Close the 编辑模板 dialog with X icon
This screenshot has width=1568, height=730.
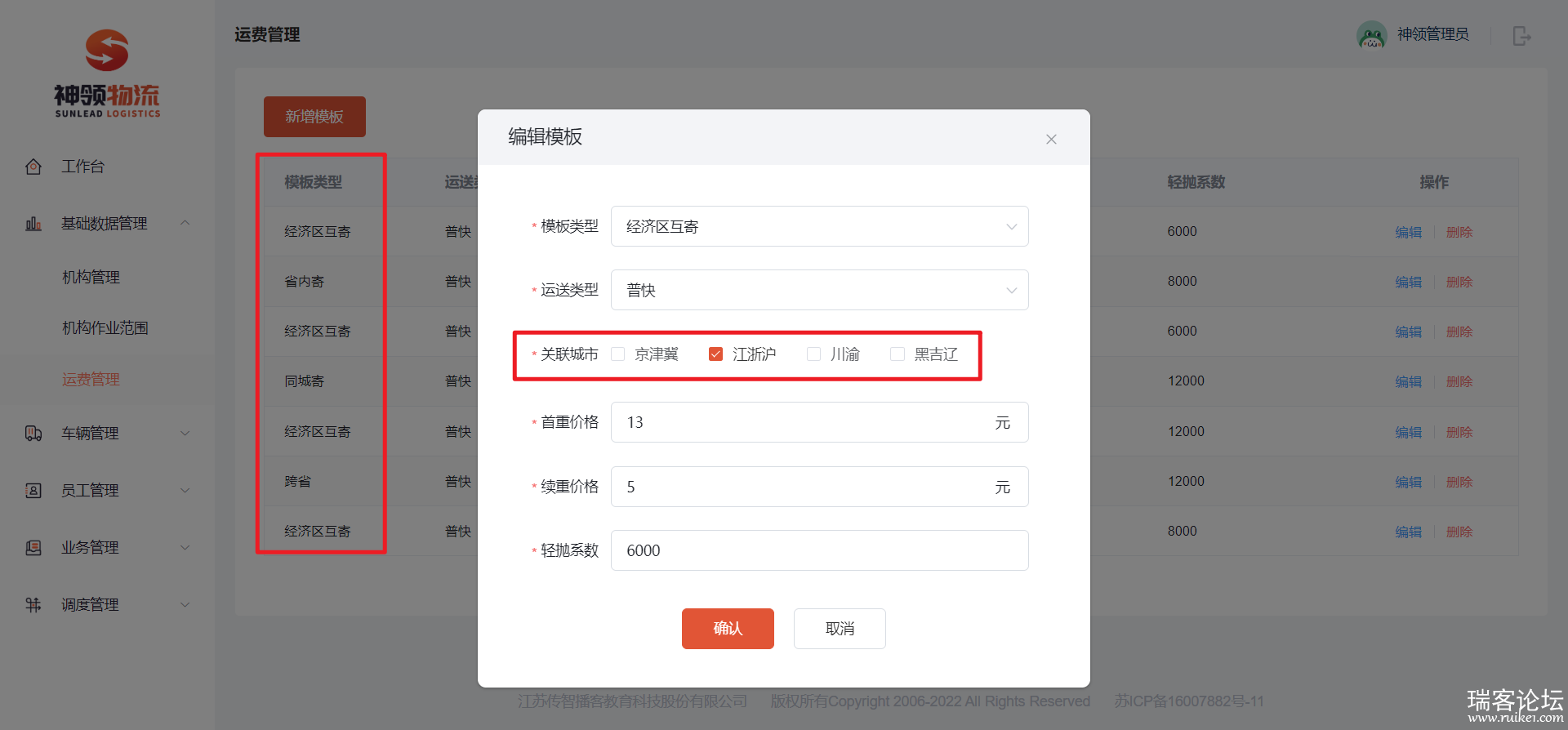pyautogui.click(x=1051, y=140)
